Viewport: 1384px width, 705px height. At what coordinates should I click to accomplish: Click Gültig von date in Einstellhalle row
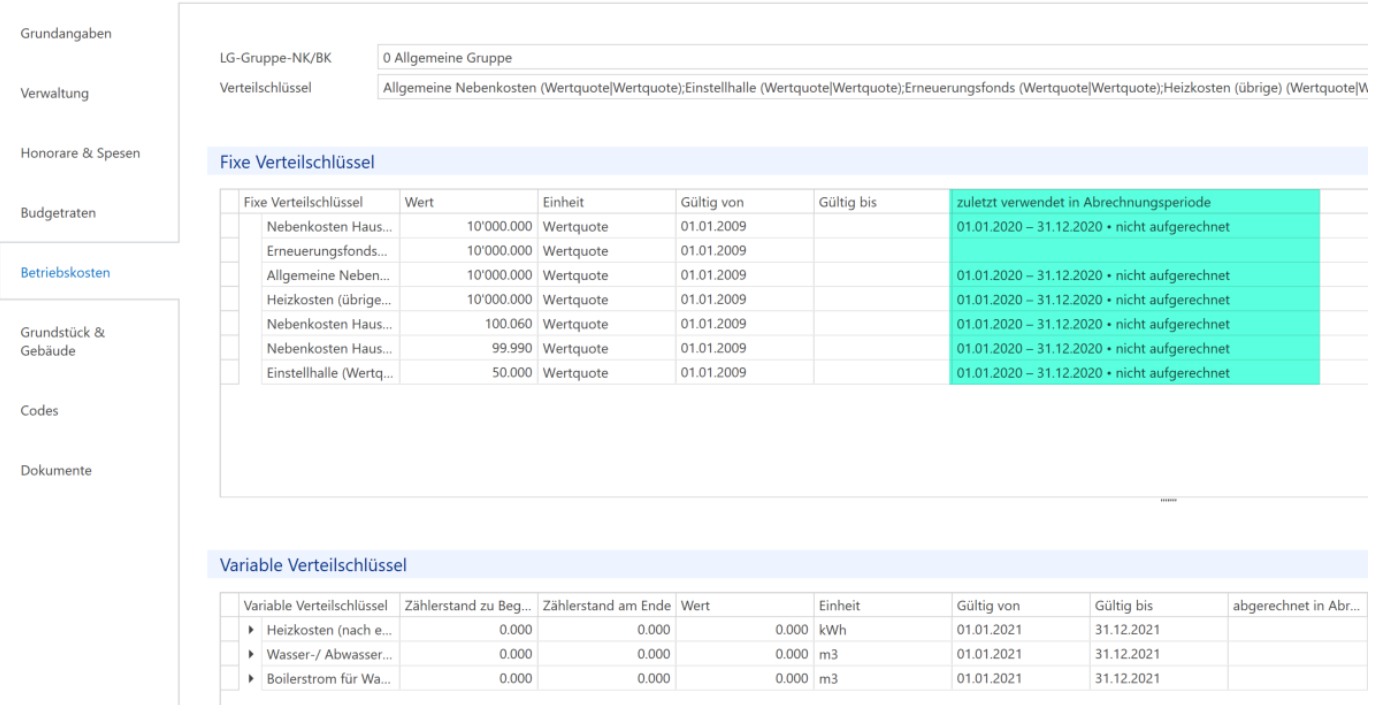click(x=744, y=373)
